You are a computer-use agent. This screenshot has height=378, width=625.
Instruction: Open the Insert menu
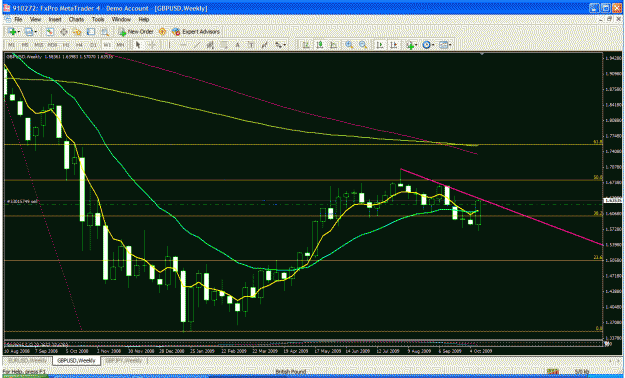[55, 19]
